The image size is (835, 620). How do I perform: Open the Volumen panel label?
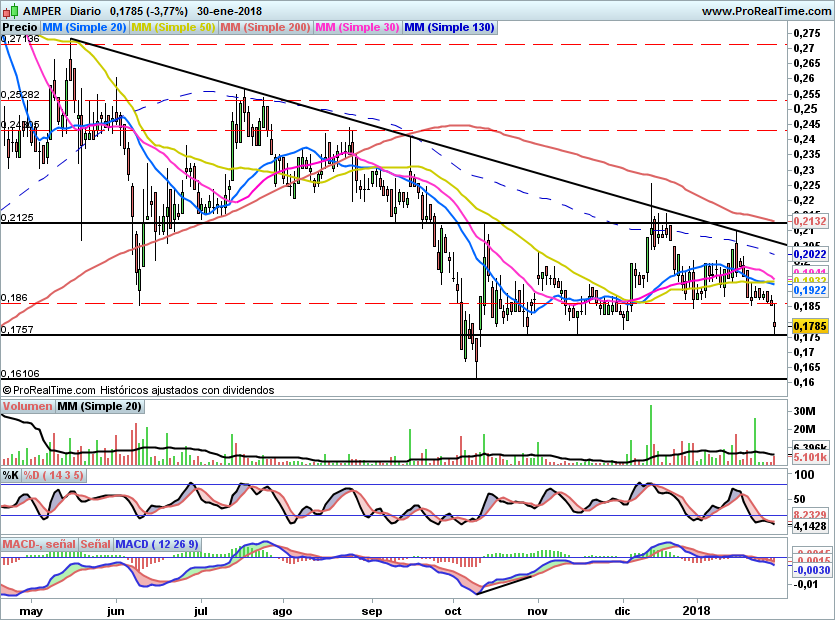[27, 406]
